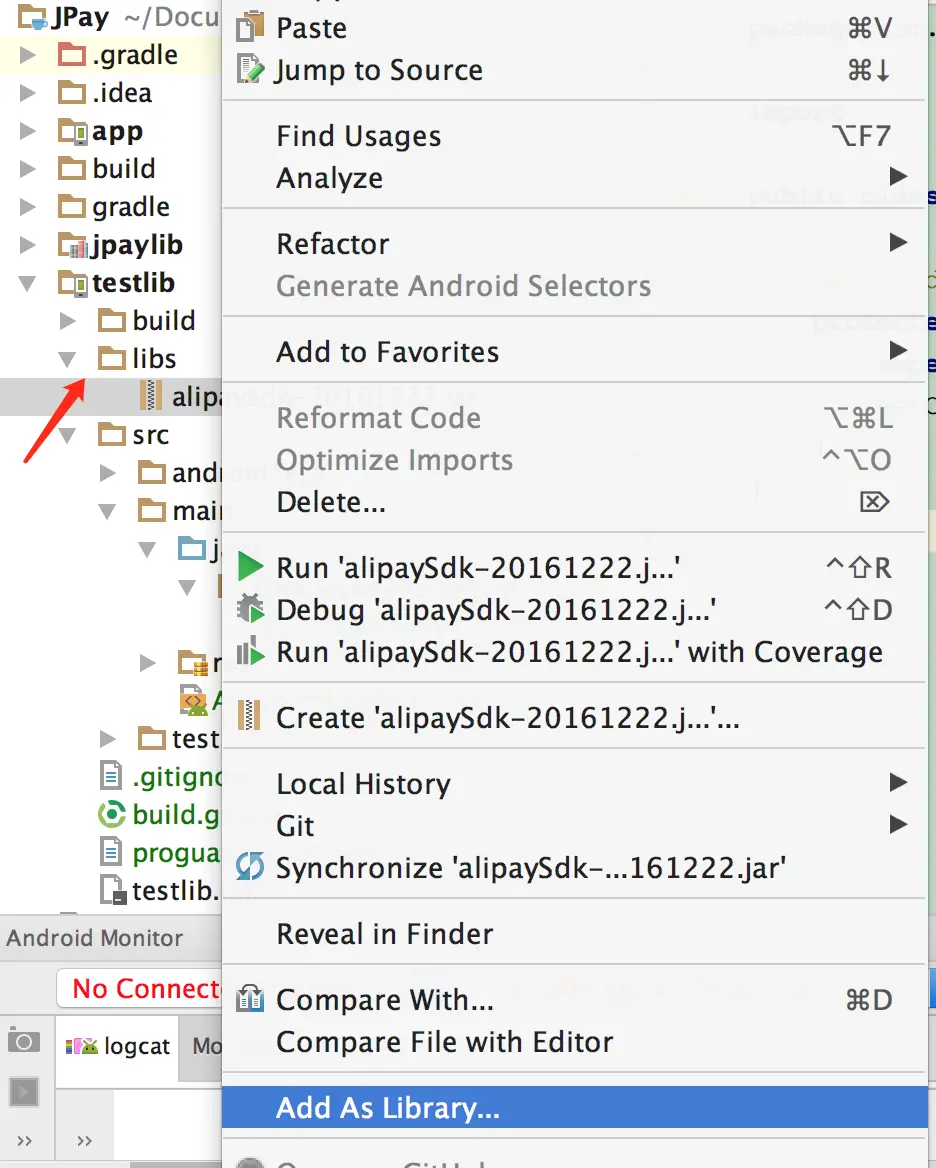
Task: Select Reveal in Finder
Action: pyautogui.click(x=574, y=933)
